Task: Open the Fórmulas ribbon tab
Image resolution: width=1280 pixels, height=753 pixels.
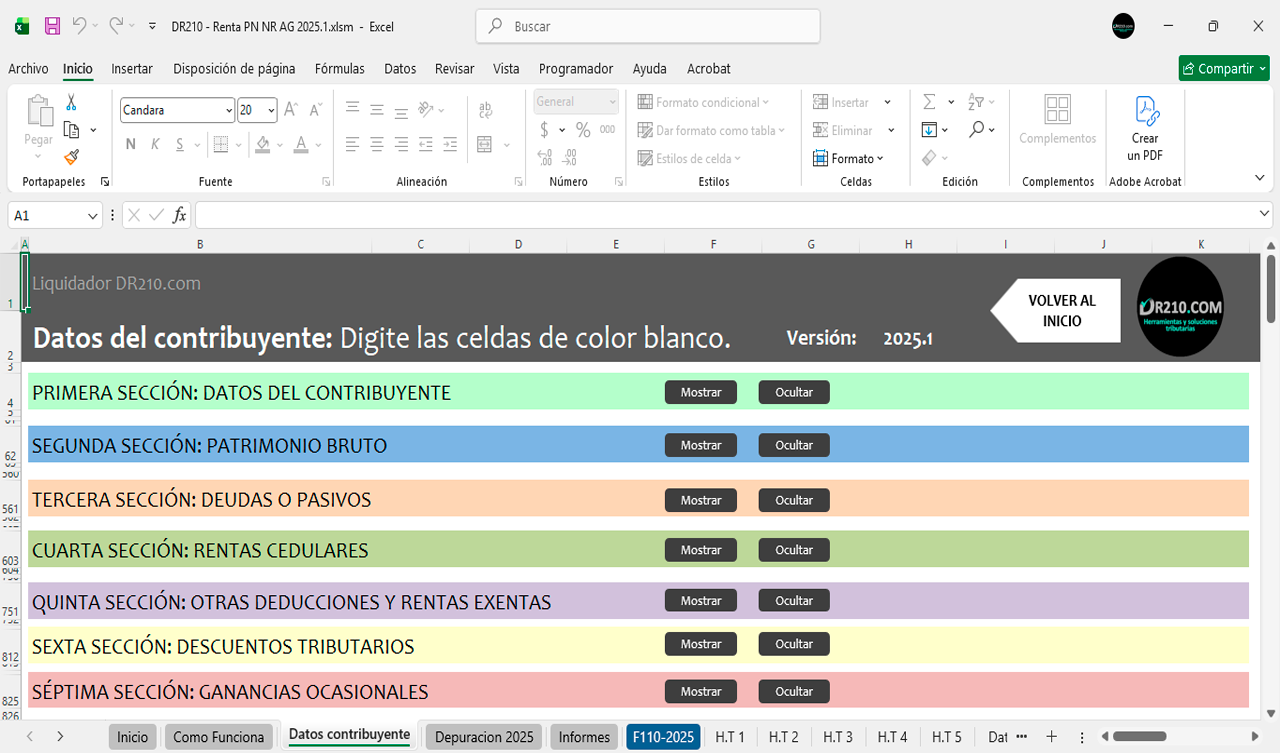Action: pos(339,69)
